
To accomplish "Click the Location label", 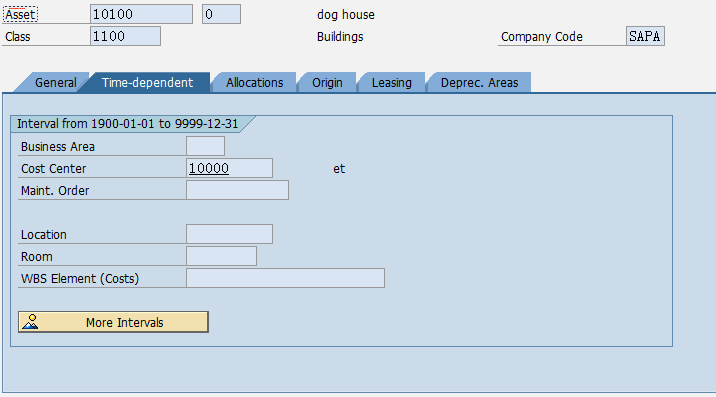I will [44, 234].
